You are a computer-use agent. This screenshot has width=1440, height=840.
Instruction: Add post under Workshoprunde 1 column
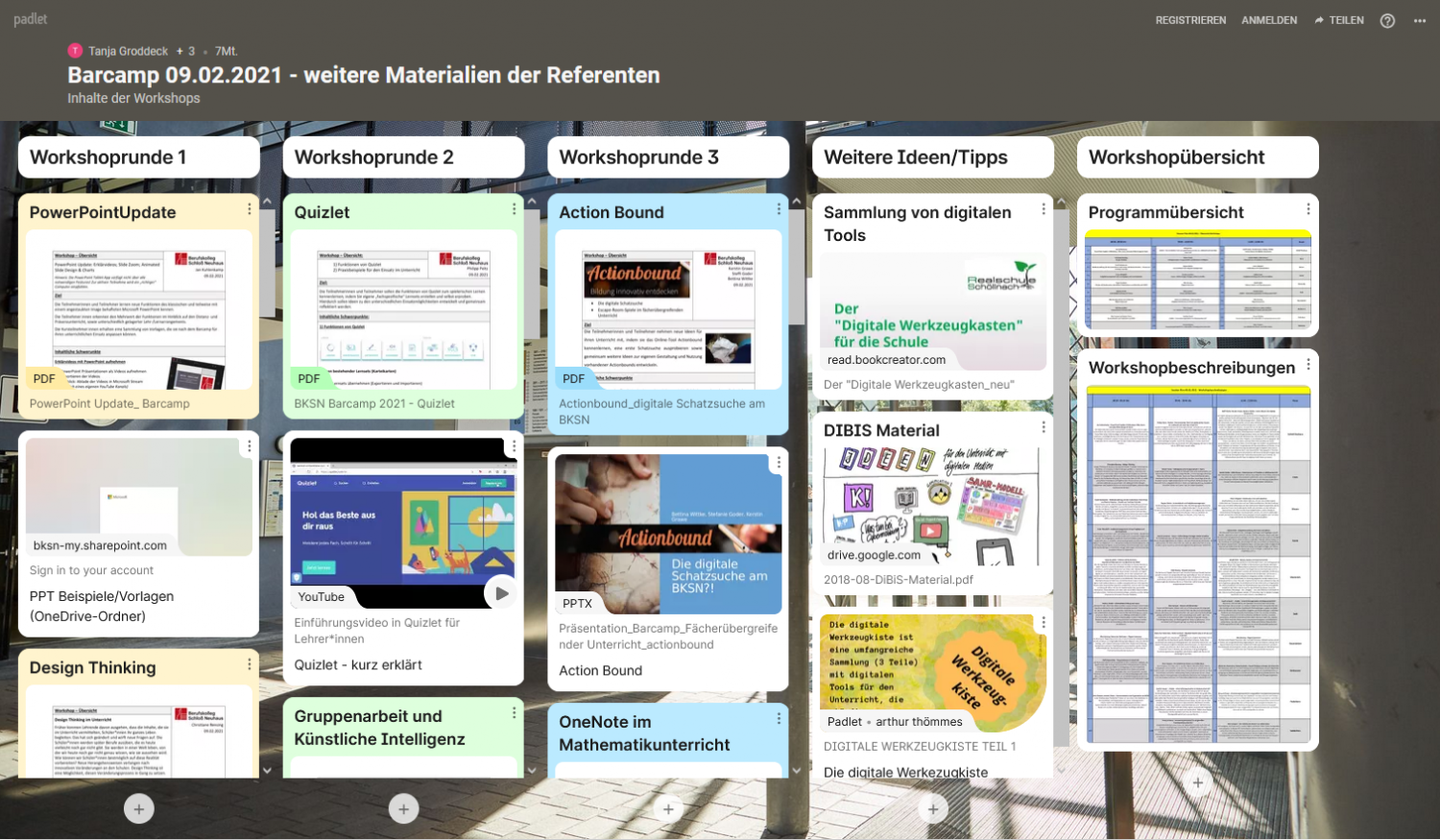coord(139,809)
